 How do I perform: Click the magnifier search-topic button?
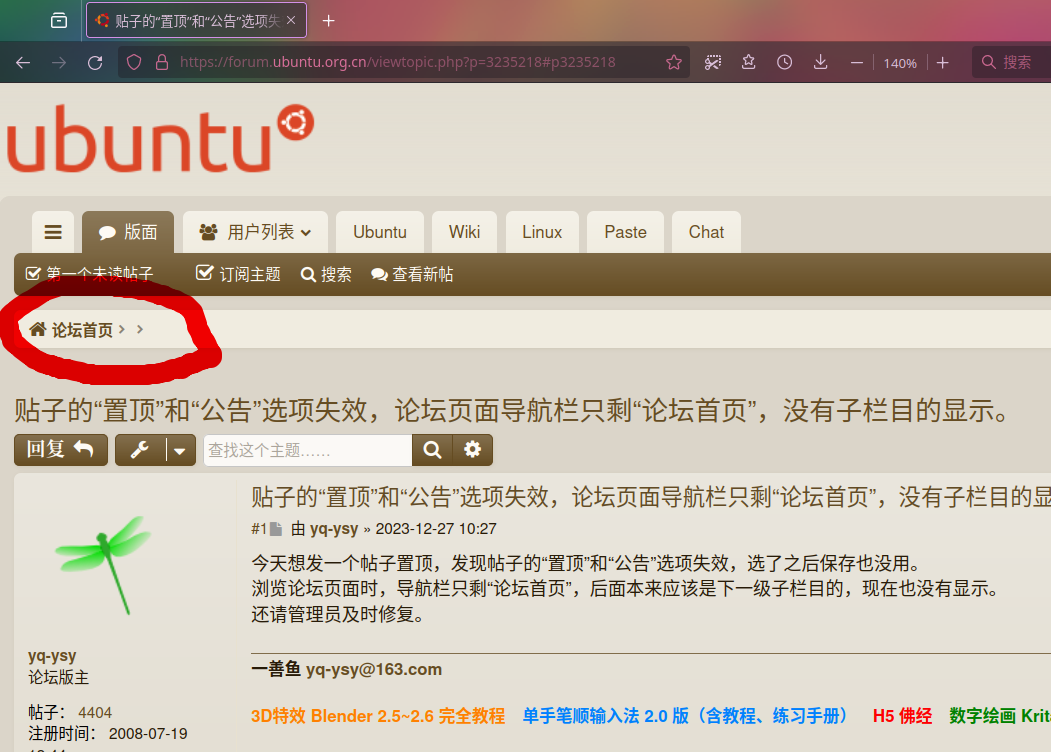(432, 450)
